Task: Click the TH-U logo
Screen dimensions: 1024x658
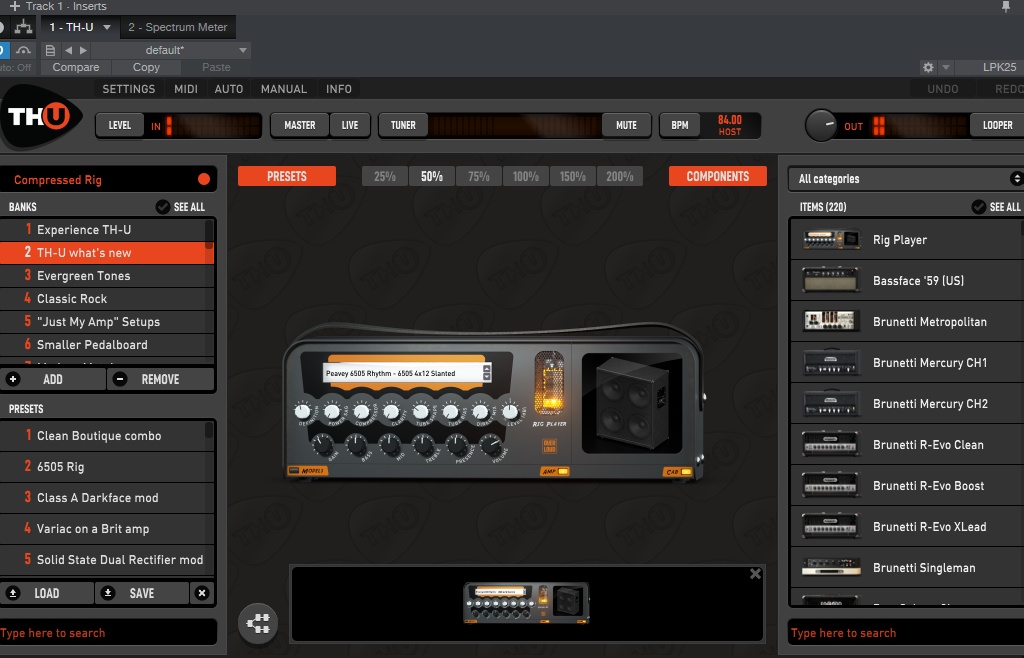Action: pyautogui.click(x=40, y=118)
